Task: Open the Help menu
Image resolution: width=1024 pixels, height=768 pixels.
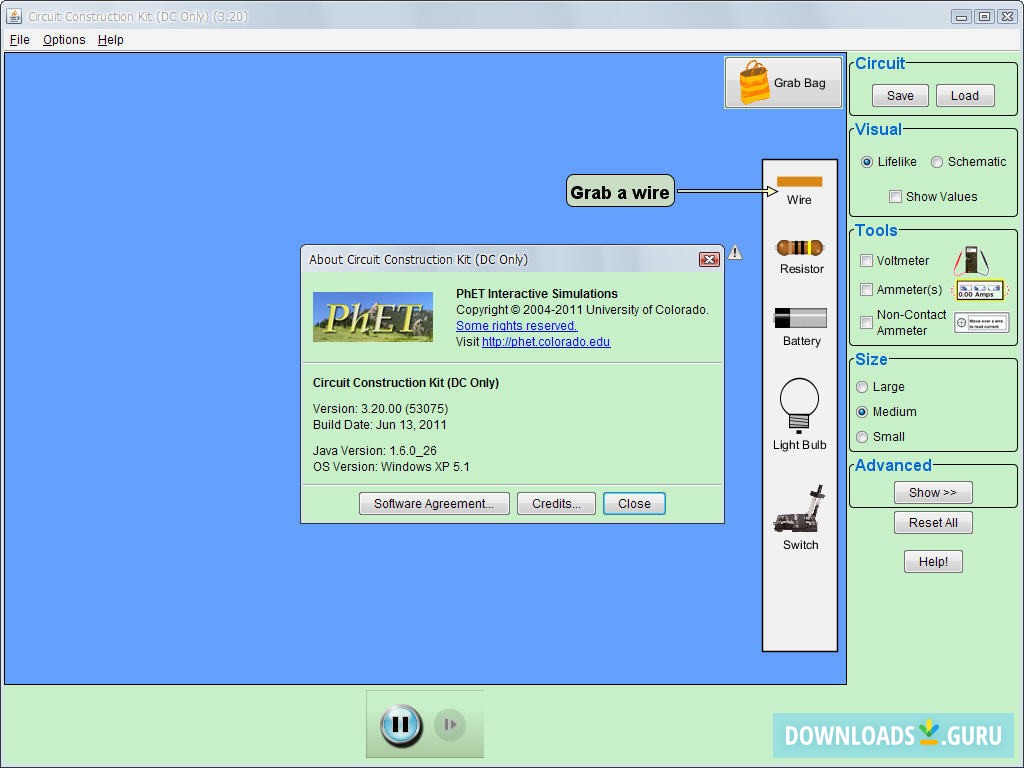Action: click(x=110, y=40)
